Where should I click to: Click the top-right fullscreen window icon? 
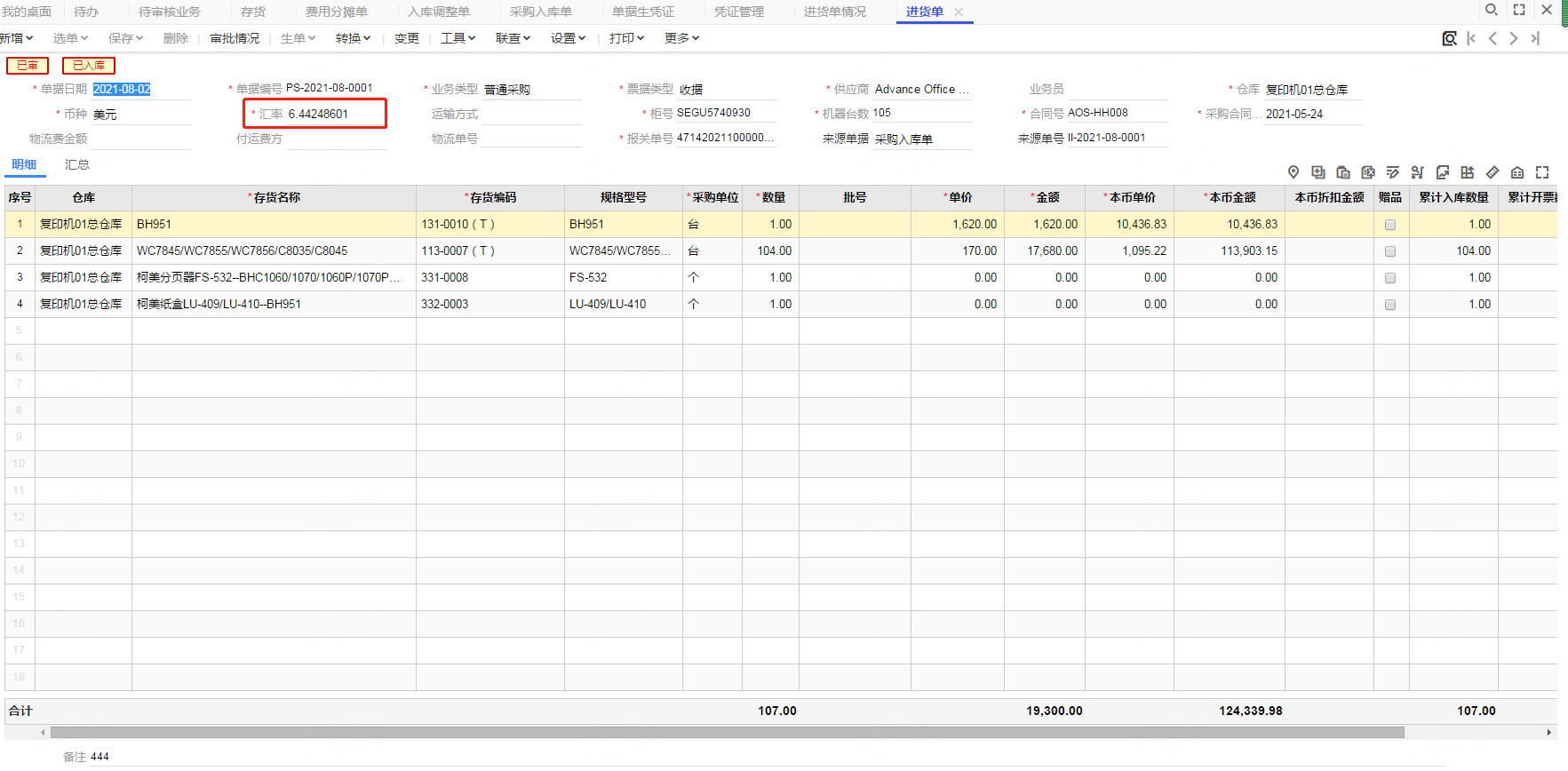click(1519, 10)
